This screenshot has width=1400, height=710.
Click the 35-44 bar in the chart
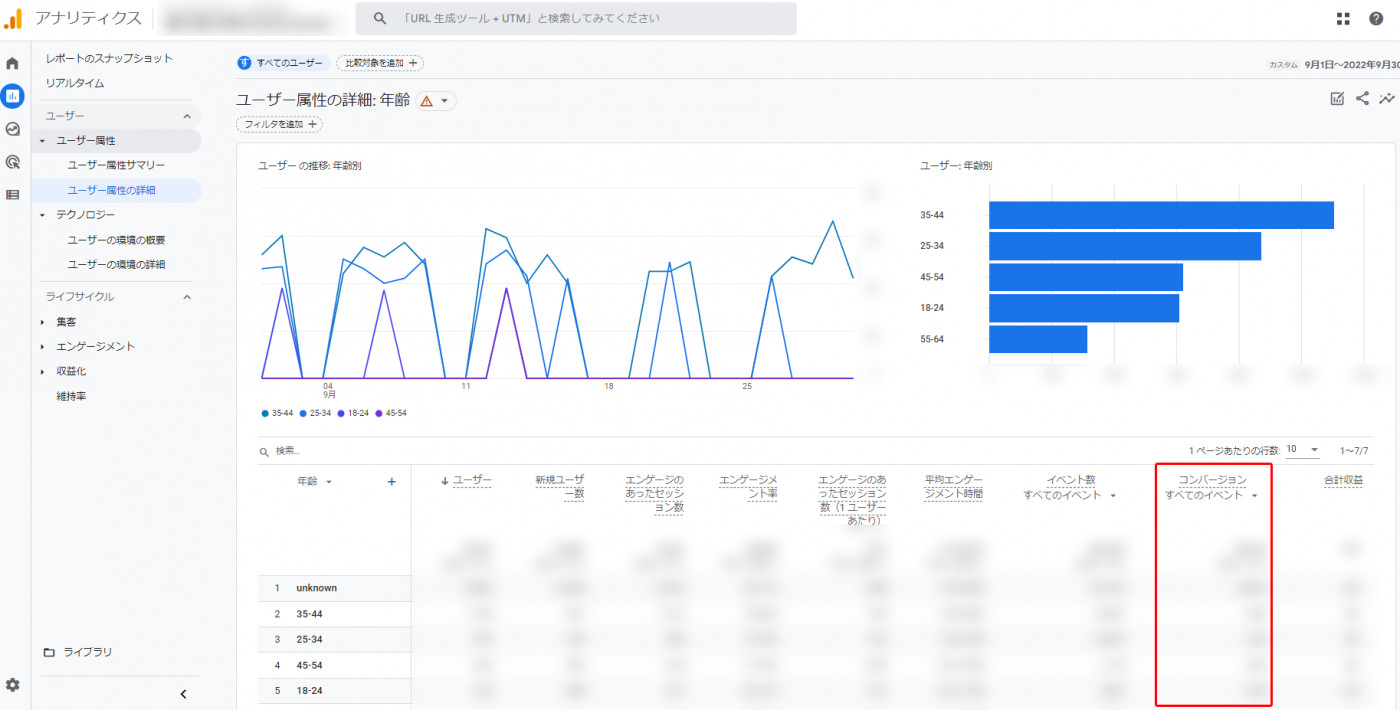1160,215
